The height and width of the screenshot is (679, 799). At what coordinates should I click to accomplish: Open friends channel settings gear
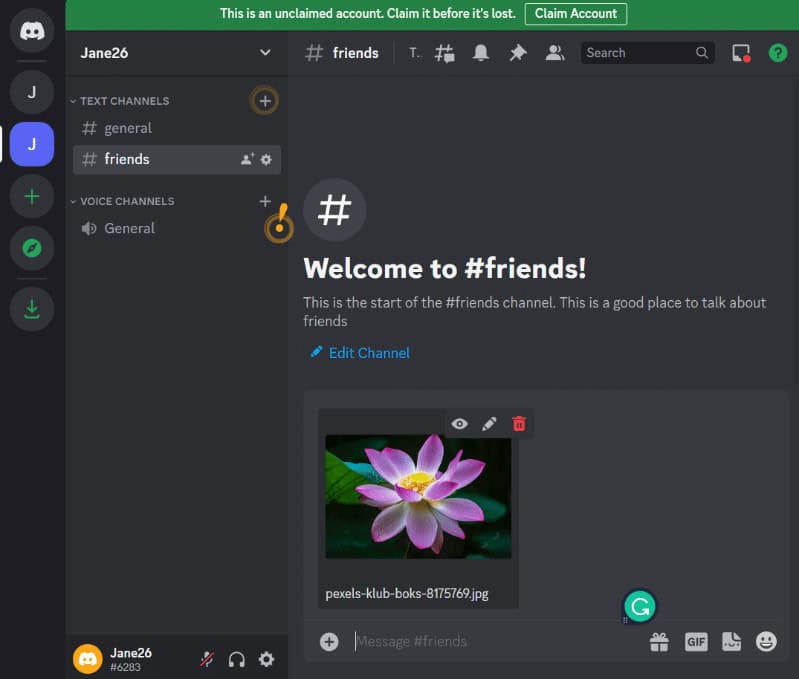pyautogui.click(x=266, y=159)
